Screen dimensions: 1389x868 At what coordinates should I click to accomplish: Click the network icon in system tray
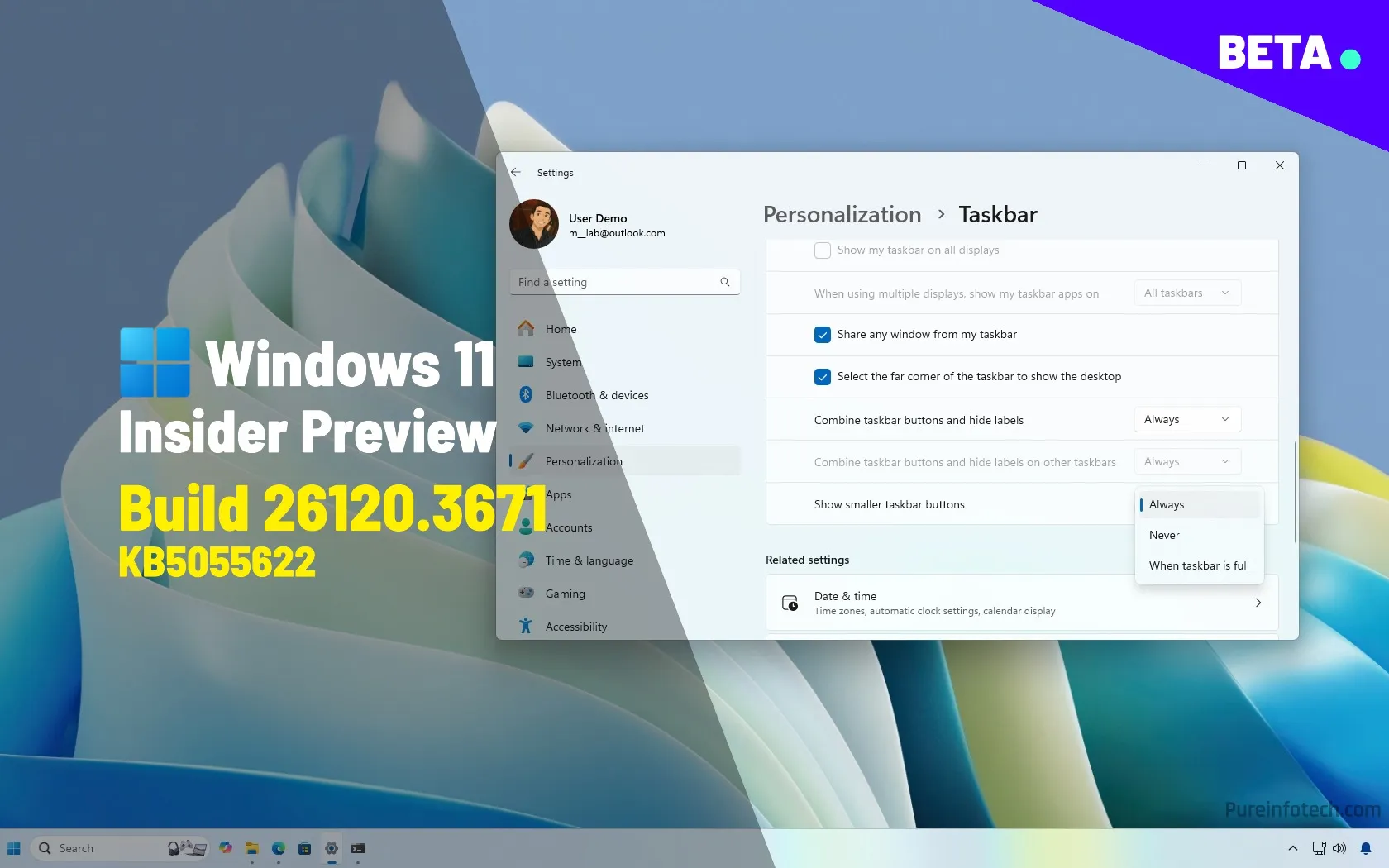coord(1320,848)
